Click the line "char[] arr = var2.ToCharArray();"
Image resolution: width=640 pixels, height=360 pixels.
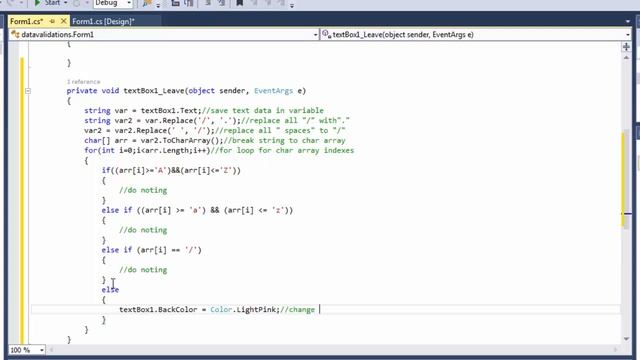click(154, 140)
